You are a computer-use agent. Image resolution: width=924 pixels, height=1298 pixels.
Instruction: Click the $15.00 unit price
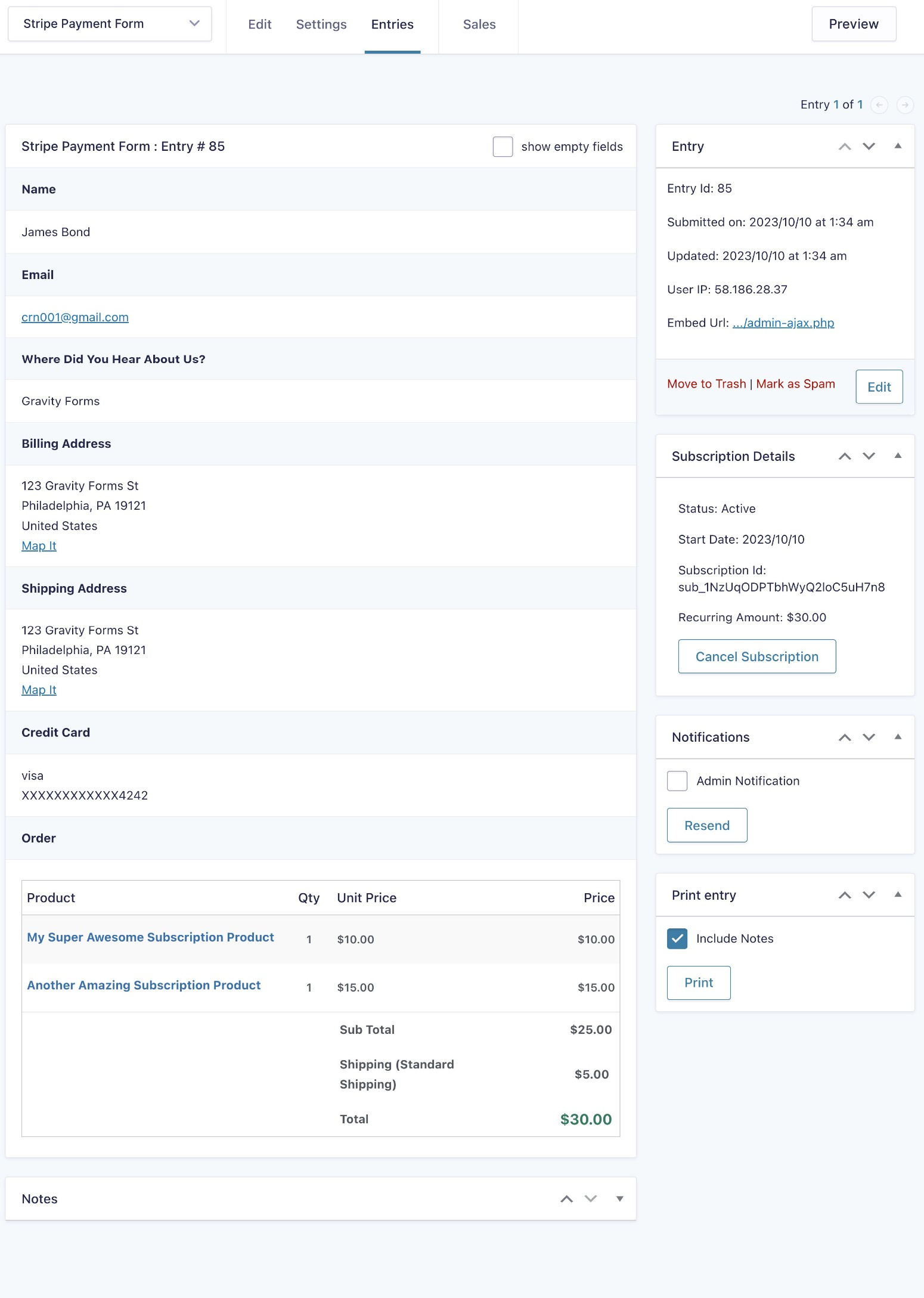click(x=356, y=987)
